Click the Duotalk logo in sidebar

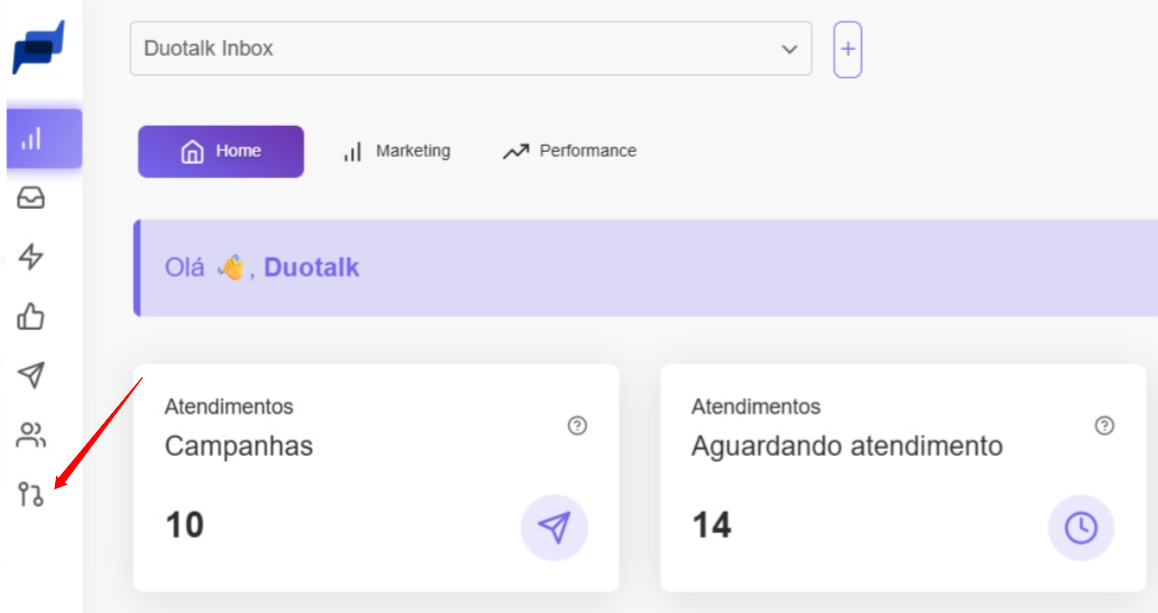click(x=38, y=47)
